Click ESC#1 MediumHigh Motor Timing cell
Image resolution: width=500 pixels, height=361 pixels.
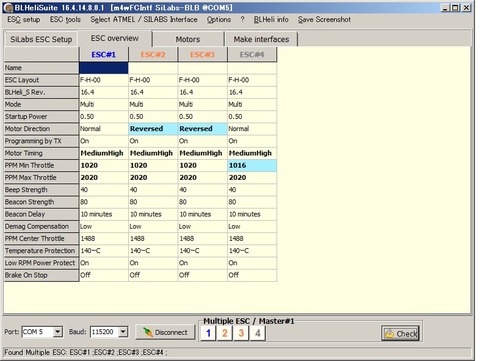(x=104, y=153)
